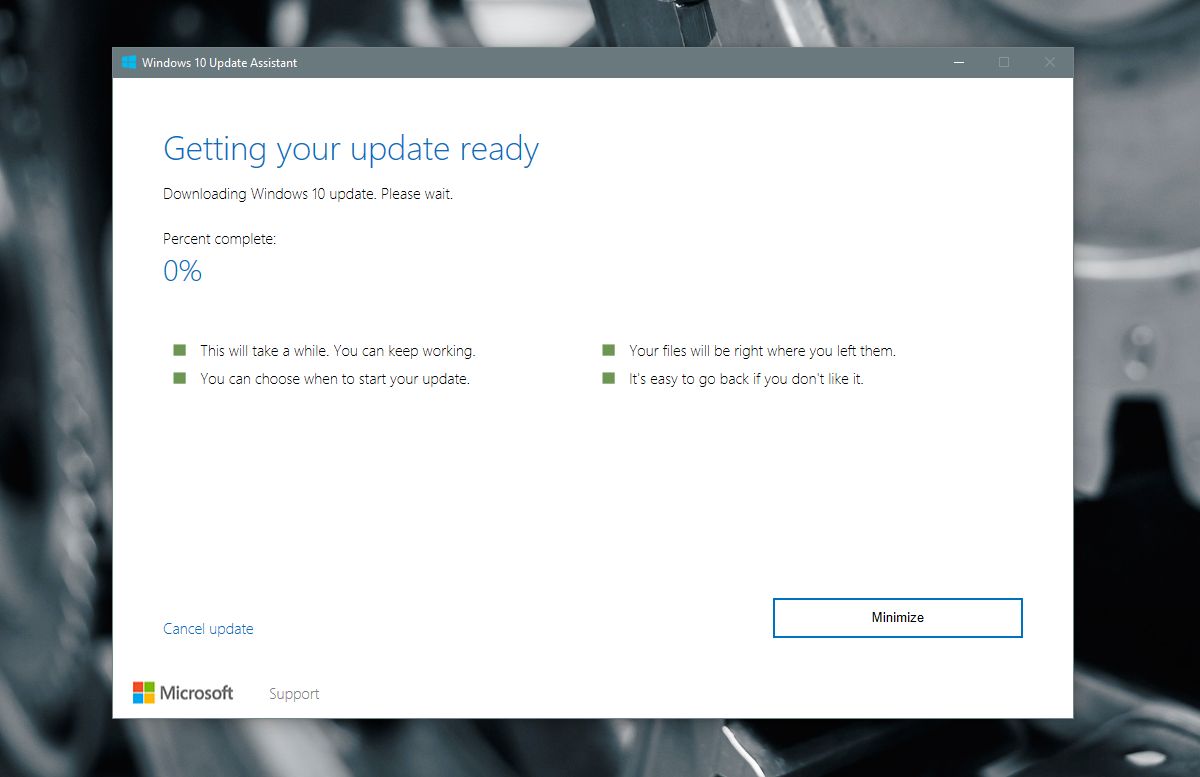Click the 0% progress percentage
This screenshot has width=1200, height=777.
click(183, 271)
